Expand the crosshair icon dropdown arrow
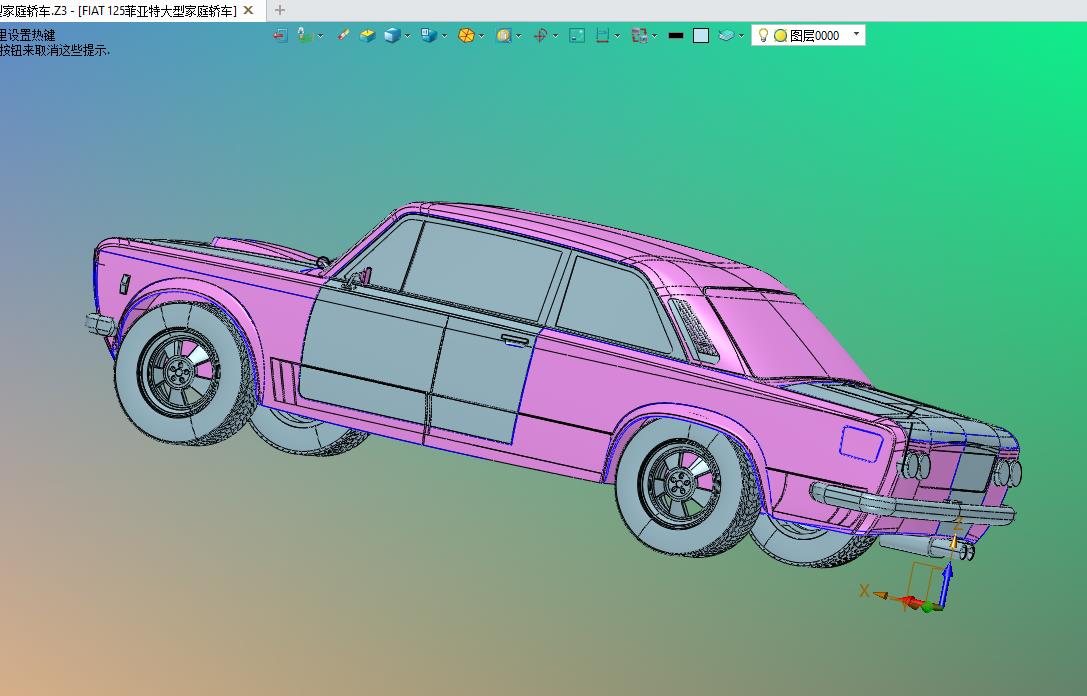The width and height of the screenshot is (1087, 696). (x=556, y=36)
